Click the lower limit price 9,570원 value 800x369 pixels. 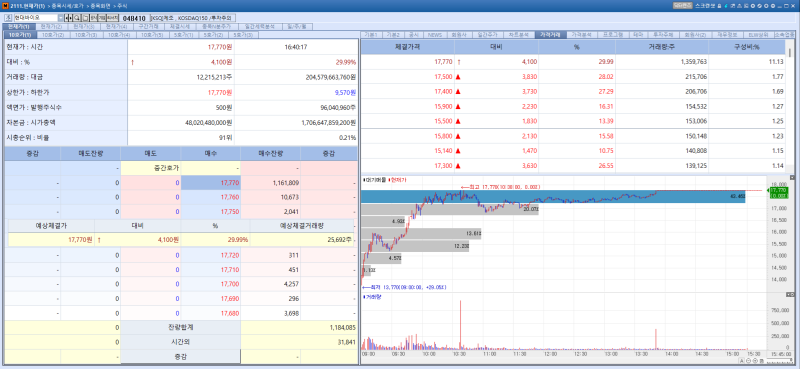pos(345,92)
